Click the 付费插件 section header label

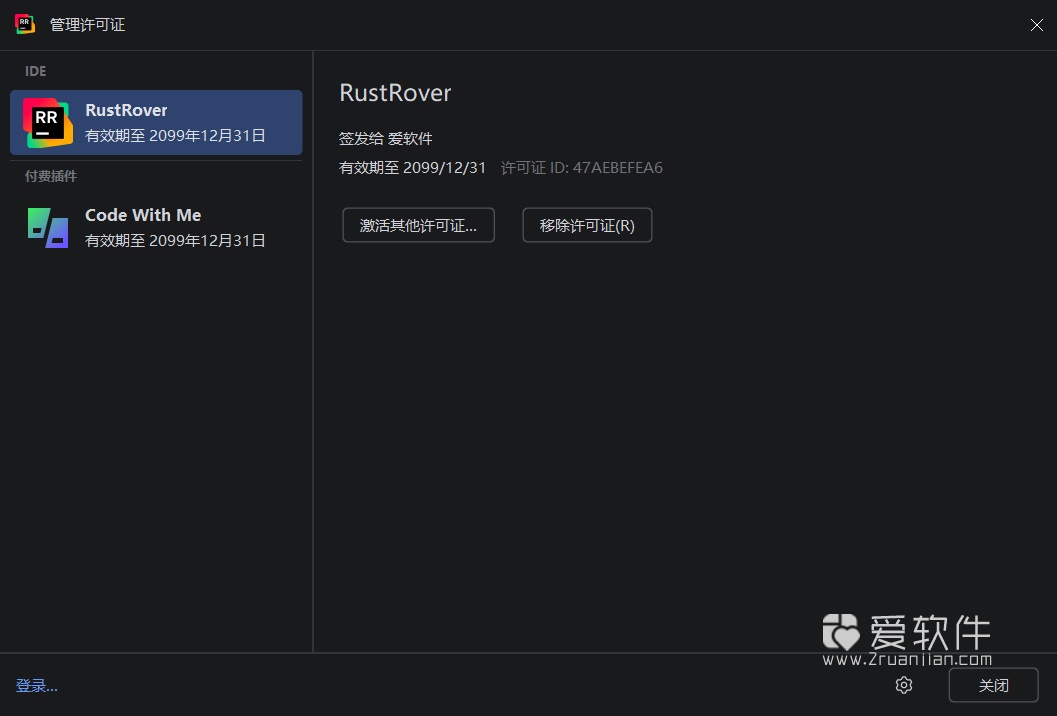pos(51,176)
